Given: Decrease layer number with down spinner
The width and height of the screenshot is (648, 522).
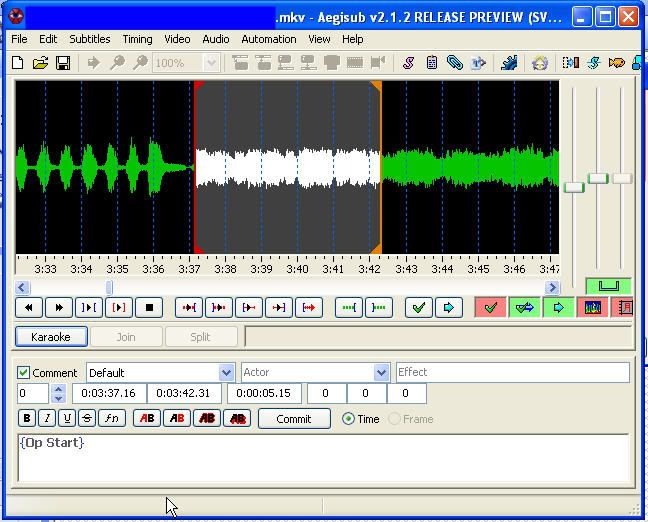Looking at the screenshot, I should (x=58, y=398).
